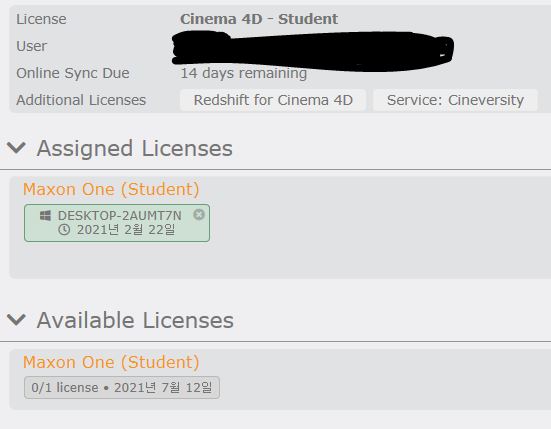This screenshot has width=551, height=429.
Task: Click the Online Sync Due label
Action: (73, 73)
